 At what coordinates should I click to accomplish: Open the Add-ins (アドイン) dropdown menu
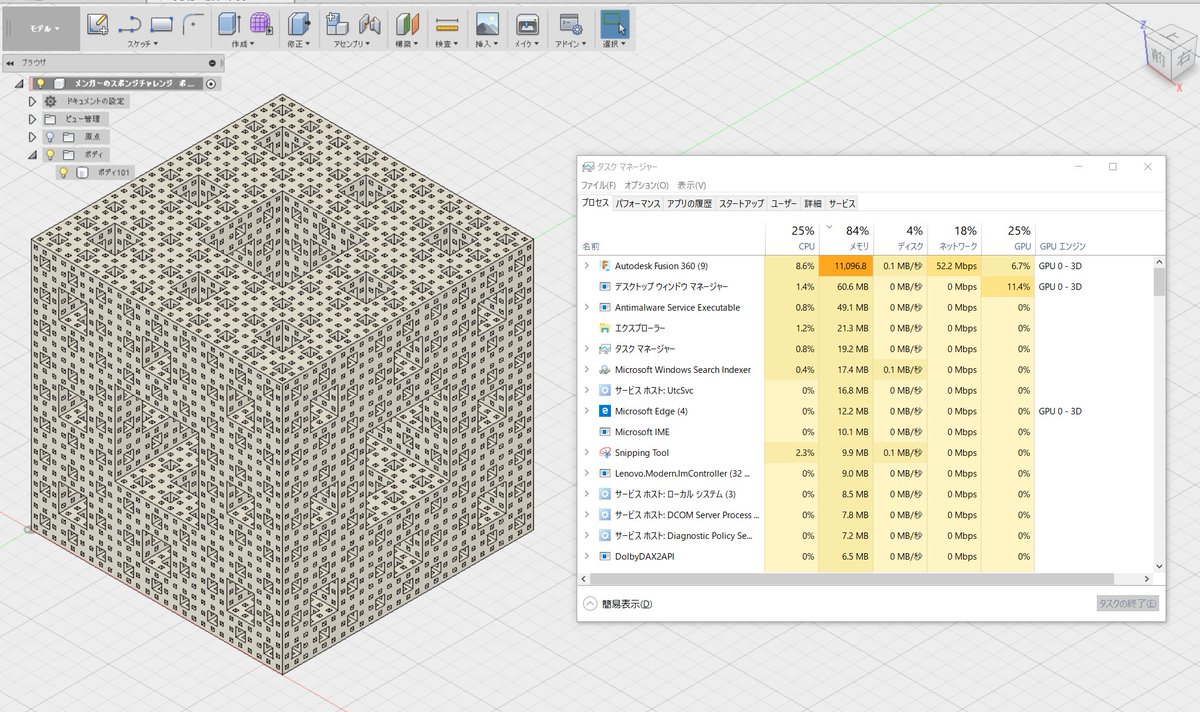click(570, 44)
